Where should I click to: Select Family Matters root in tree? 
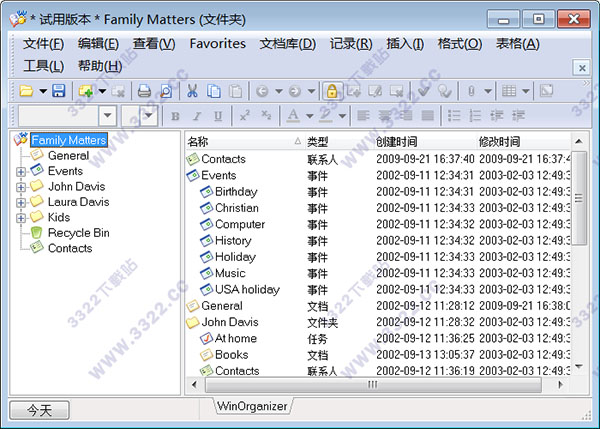(69, 140)
